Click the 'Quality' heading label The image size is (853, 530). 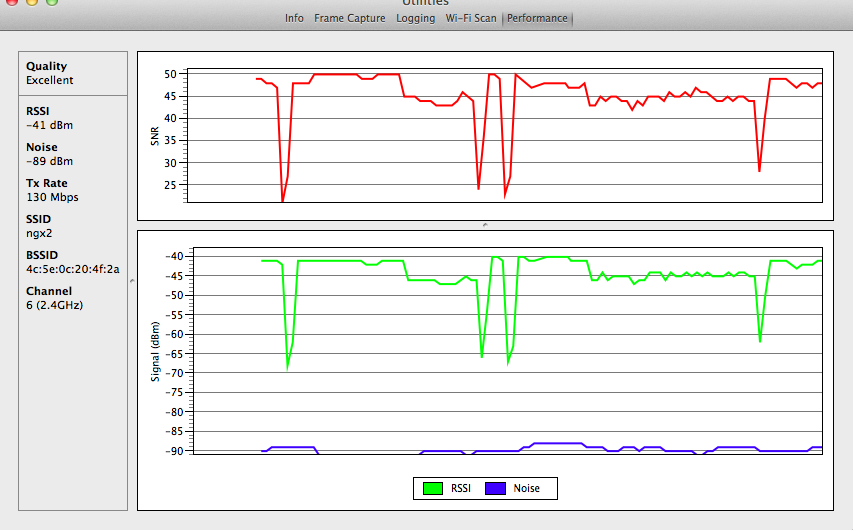coord(46,66)
